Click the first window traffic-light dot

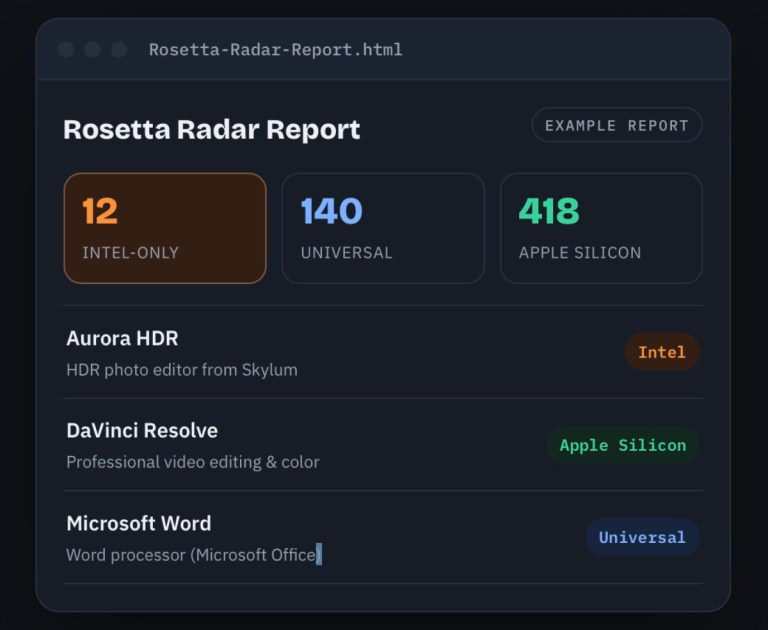66,49
